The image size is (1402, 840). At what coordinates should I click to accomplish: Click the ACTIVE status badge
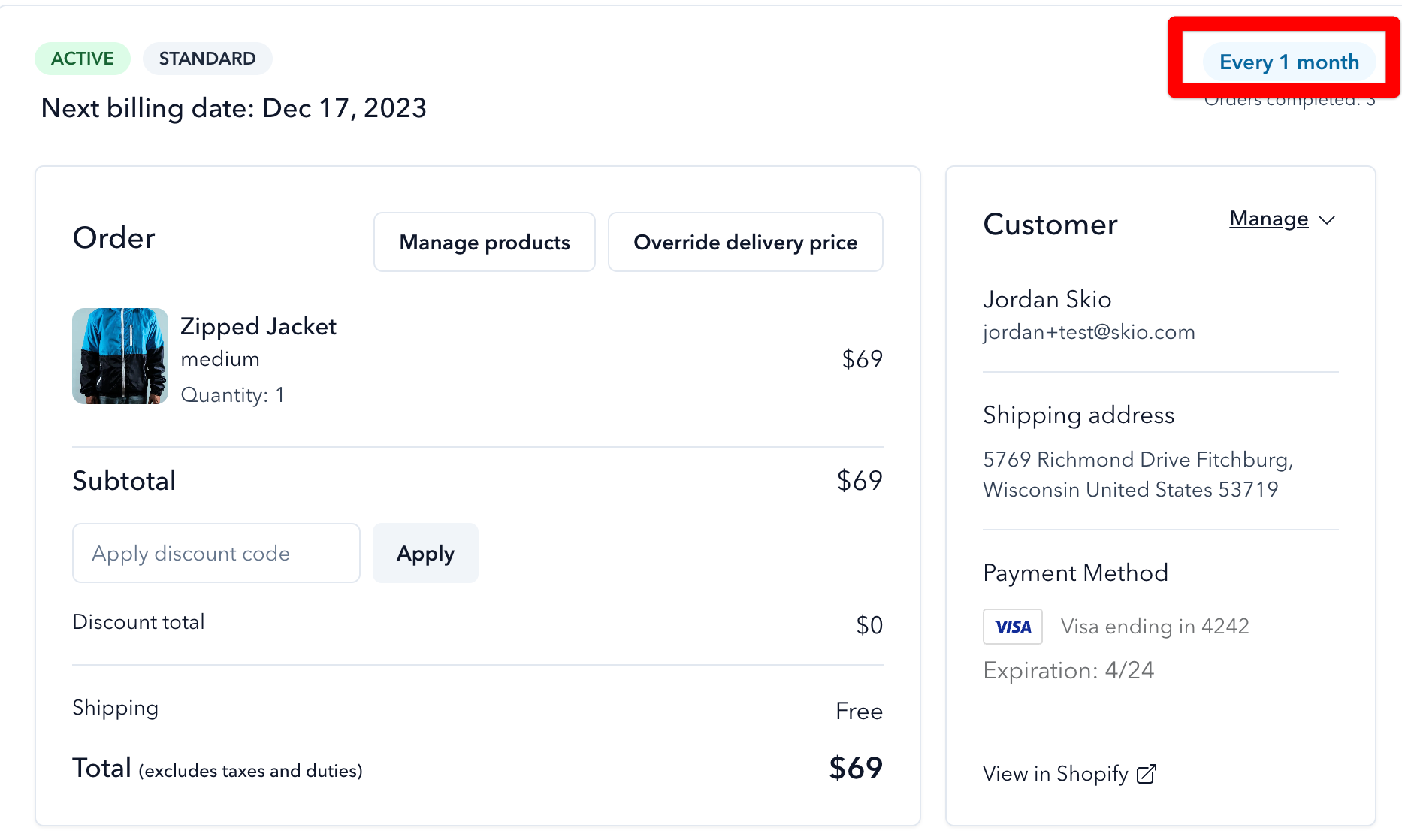click(x=83, y=59)
